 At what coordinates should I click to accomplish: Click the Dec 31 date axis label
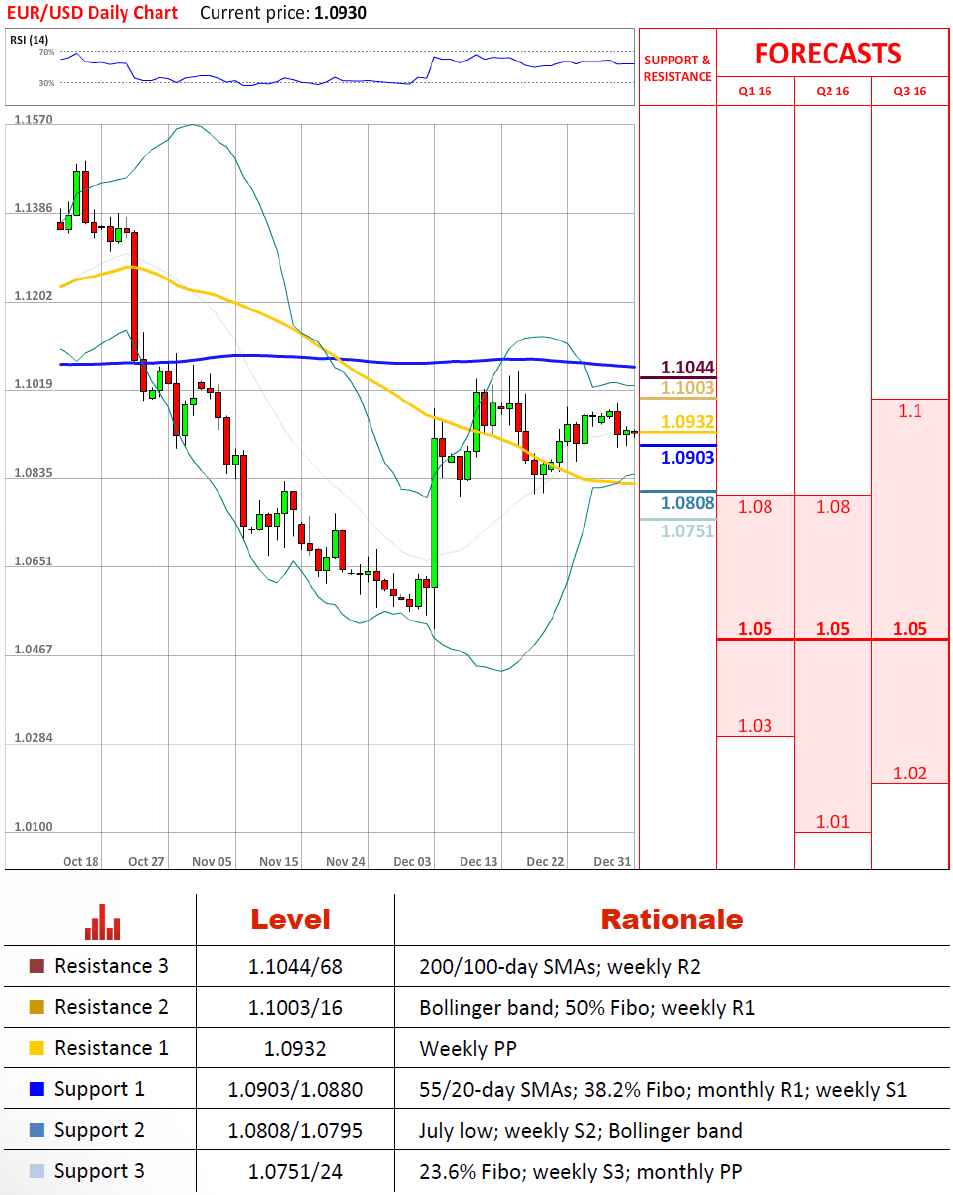(x=612, y=862)
